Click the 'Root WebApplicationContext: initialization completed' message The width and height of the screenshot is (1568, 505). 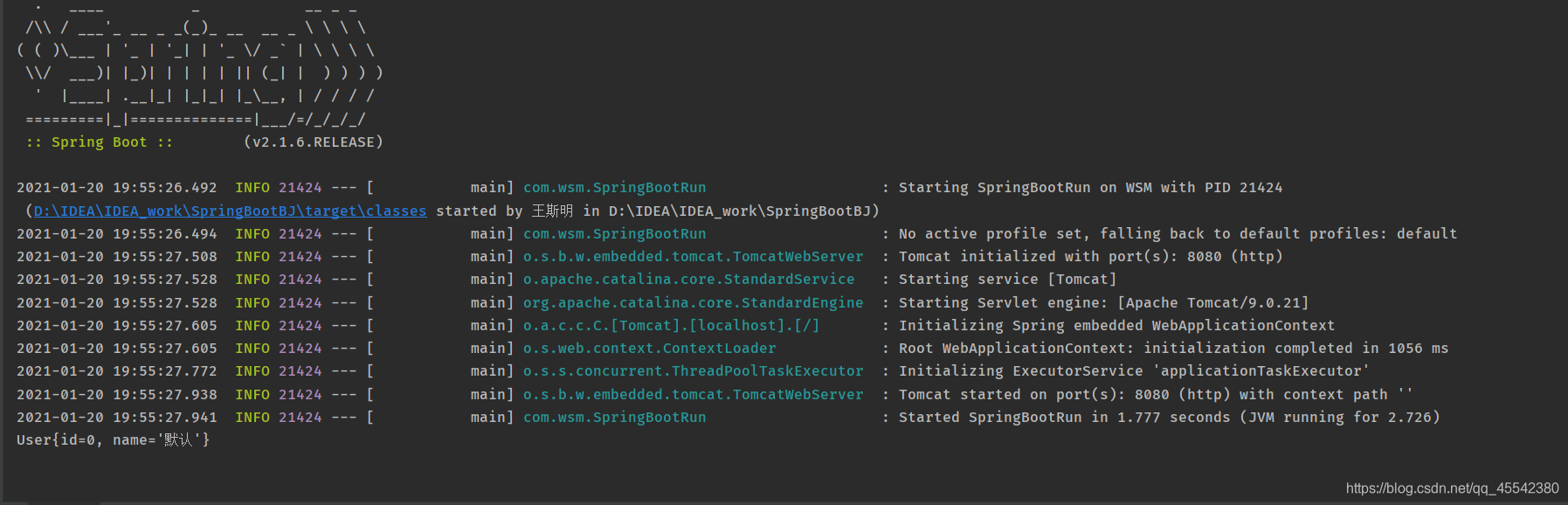1173,348
